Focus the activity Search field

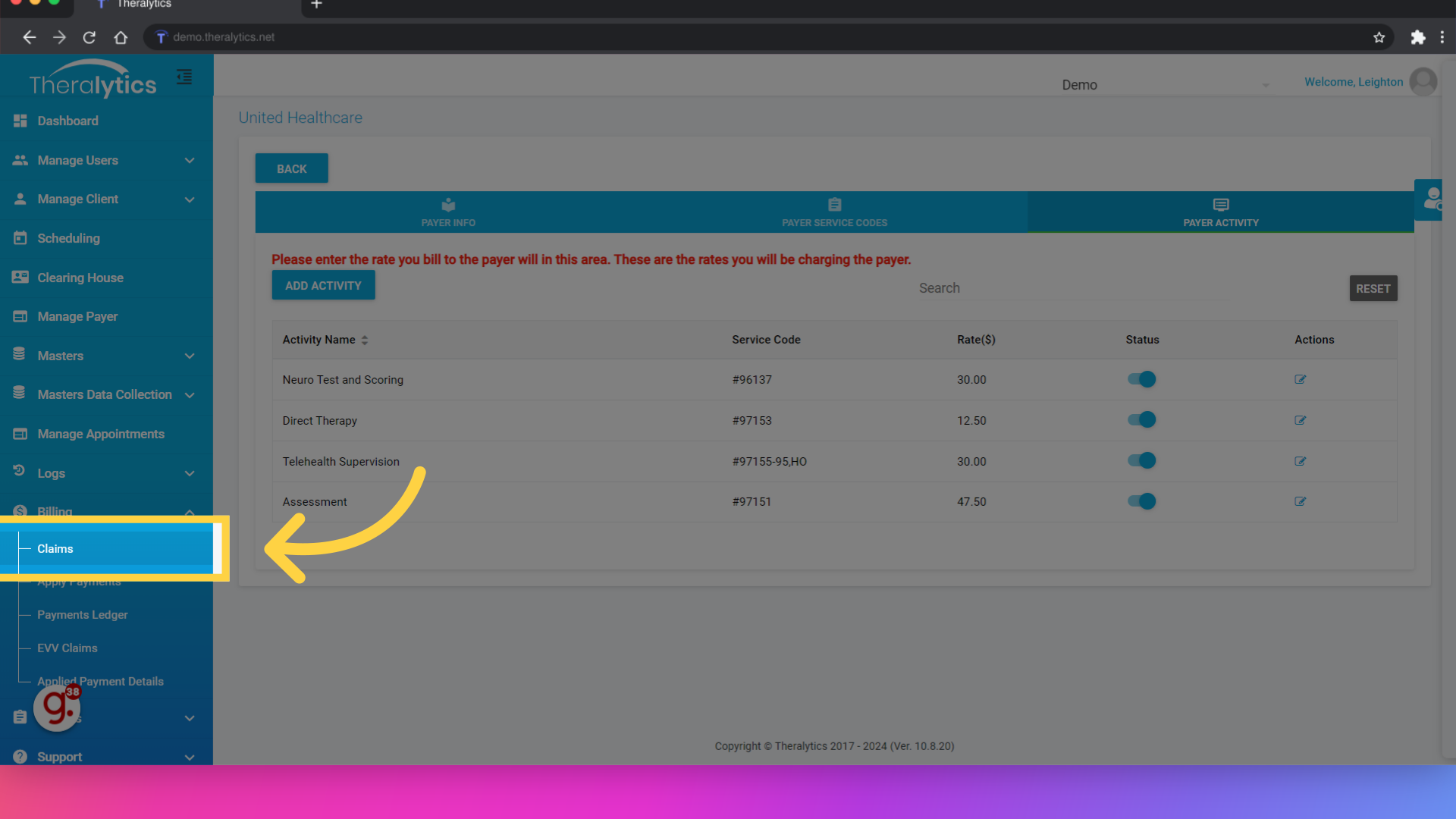(x=1073, y=288)
